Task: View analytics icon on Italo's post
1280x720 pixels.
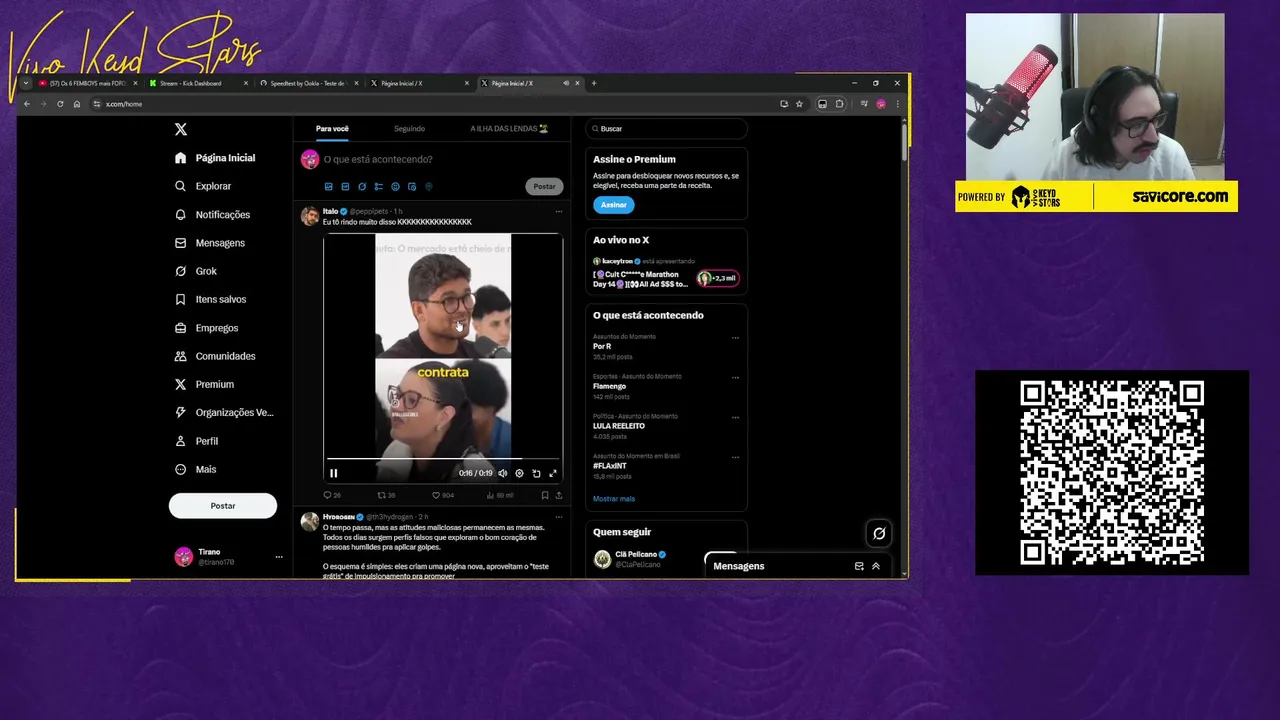Action: click(490, 495)
